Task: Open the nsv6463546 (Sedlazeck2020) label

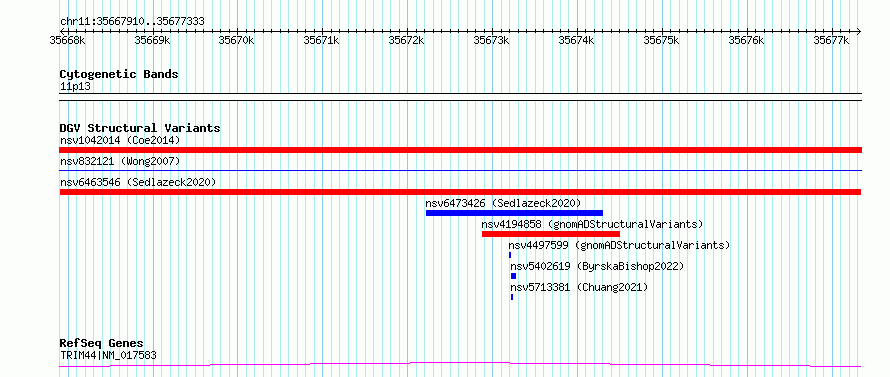Action: click(138, 182)
